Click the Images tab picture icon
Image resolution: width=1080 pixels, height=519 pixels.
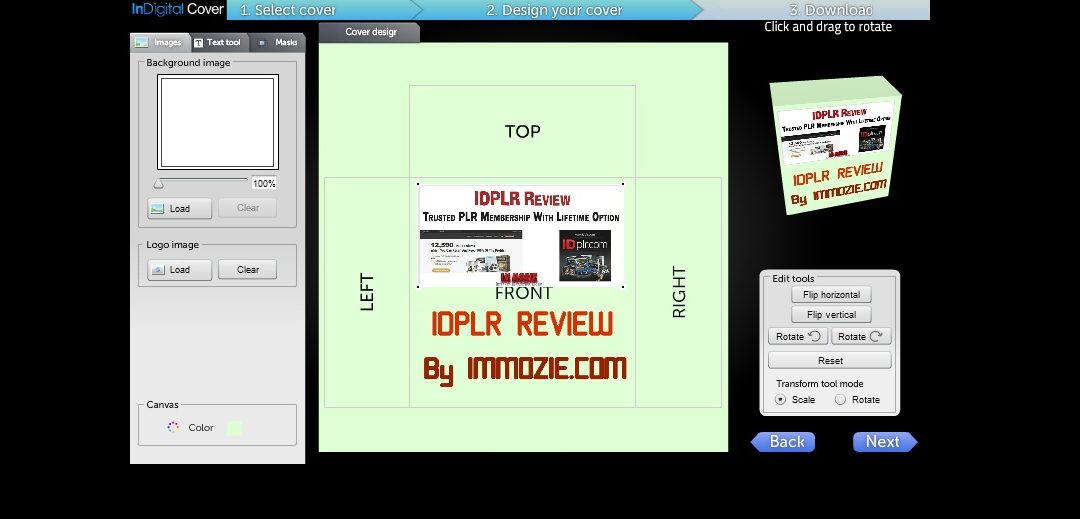click(142, 43)
